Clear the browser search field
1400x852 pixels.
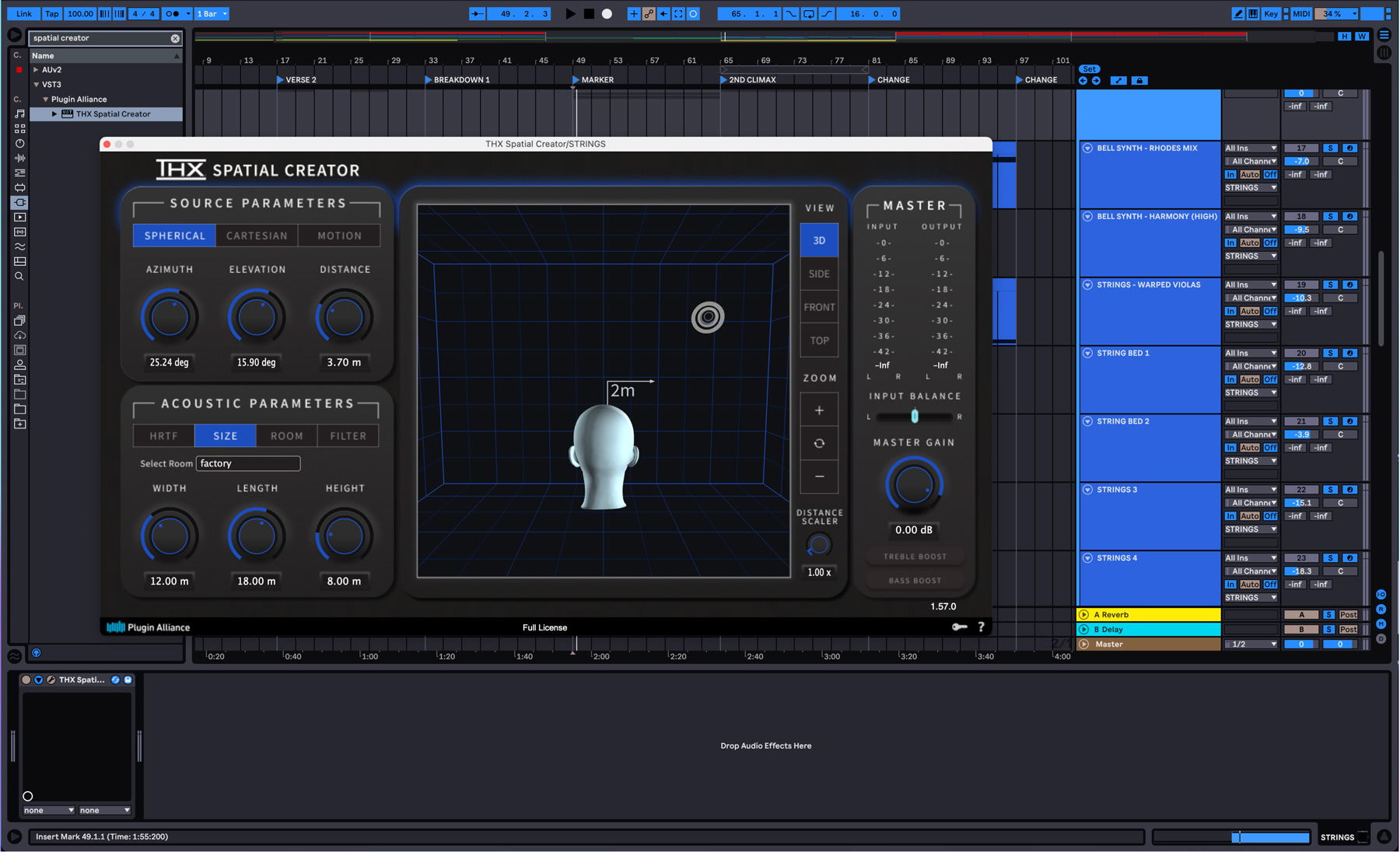(175, 38)
